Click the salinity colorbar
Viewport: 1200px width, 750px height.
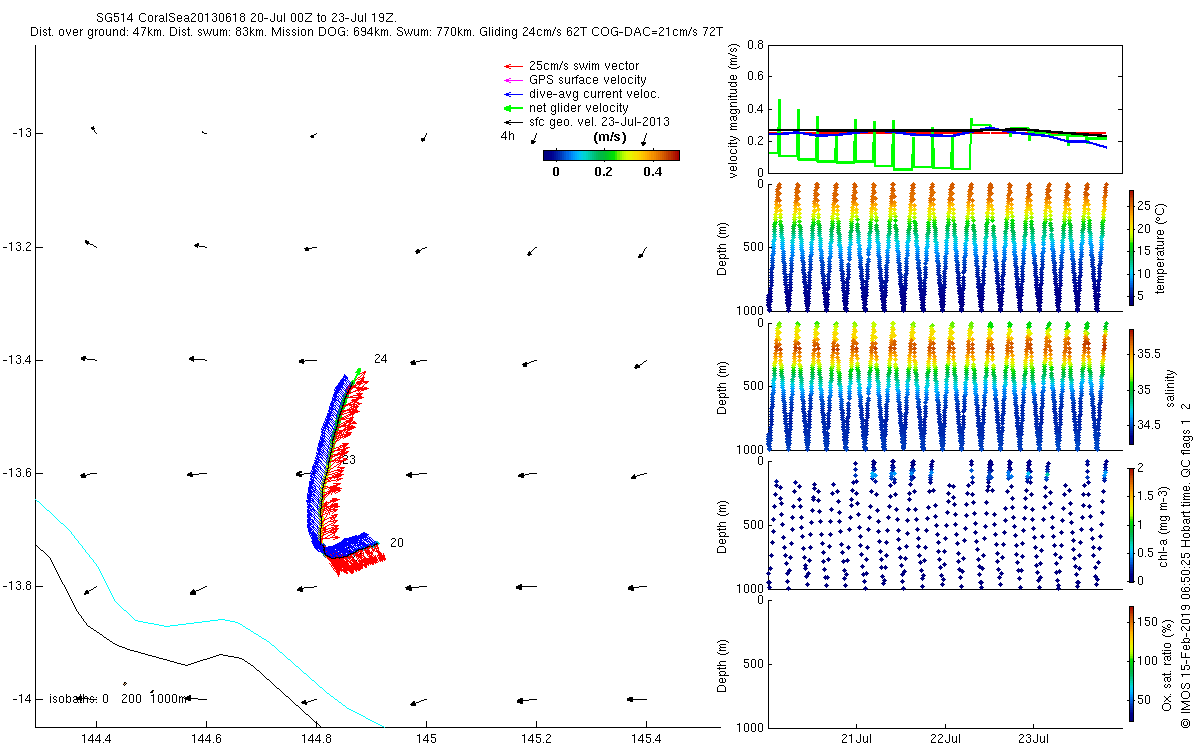click(x=1131, y=388)
